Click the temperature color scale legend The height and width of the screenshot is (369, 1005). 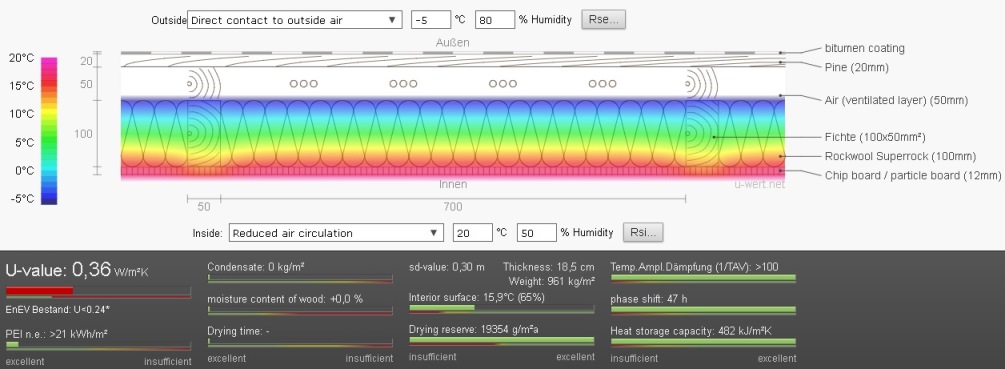(x=49, y=131)
